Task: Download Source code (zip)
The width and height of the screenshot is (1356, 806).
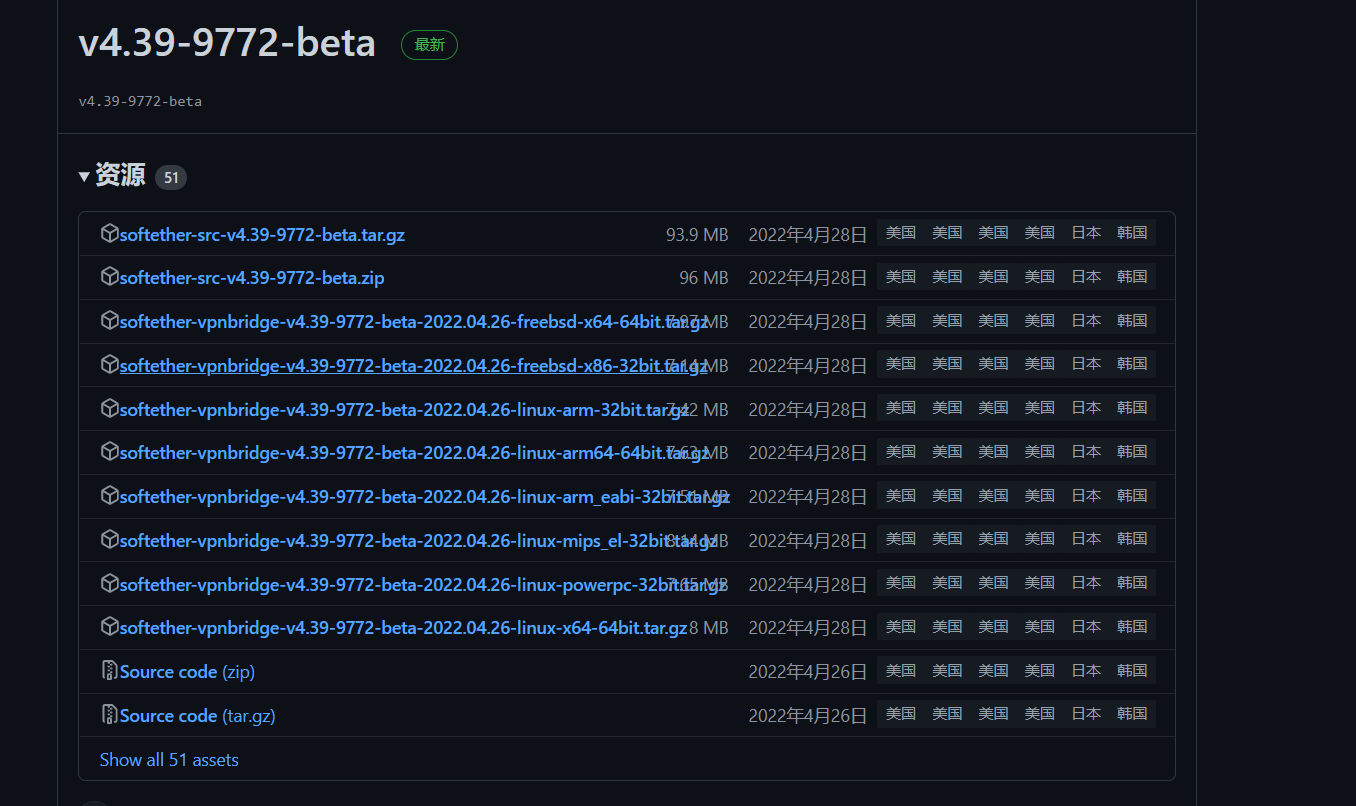Action: pos(187,672)
